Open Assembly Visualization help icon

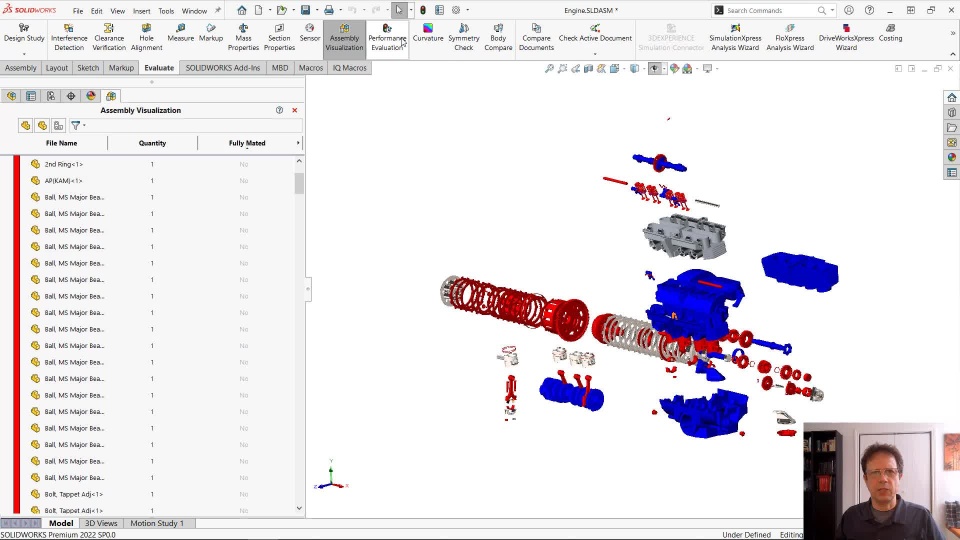[x=279, y=110]
